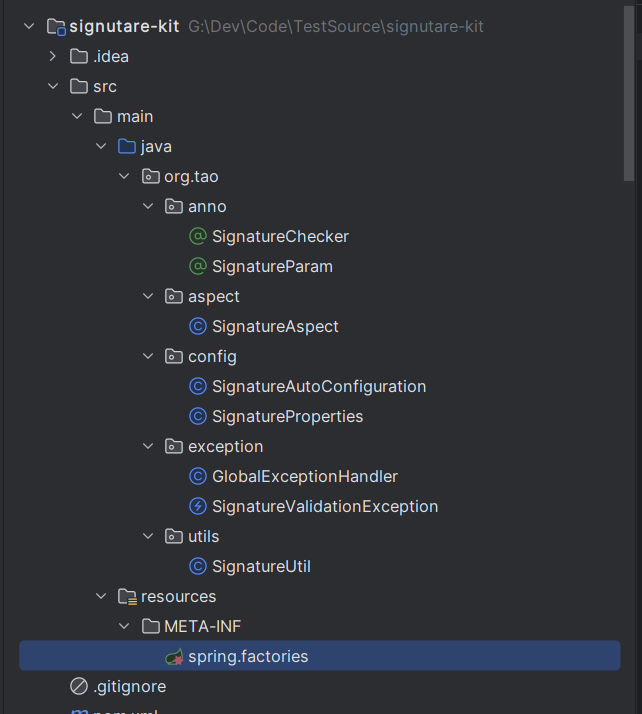Click the signutare-kit module icon

coord(56,27)
